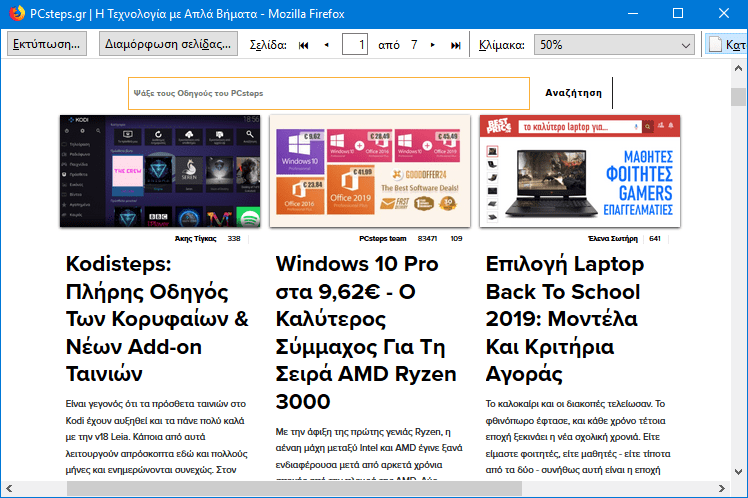Click the Kodisteps article headline
The image size is (748, 498).
point(157,319)
